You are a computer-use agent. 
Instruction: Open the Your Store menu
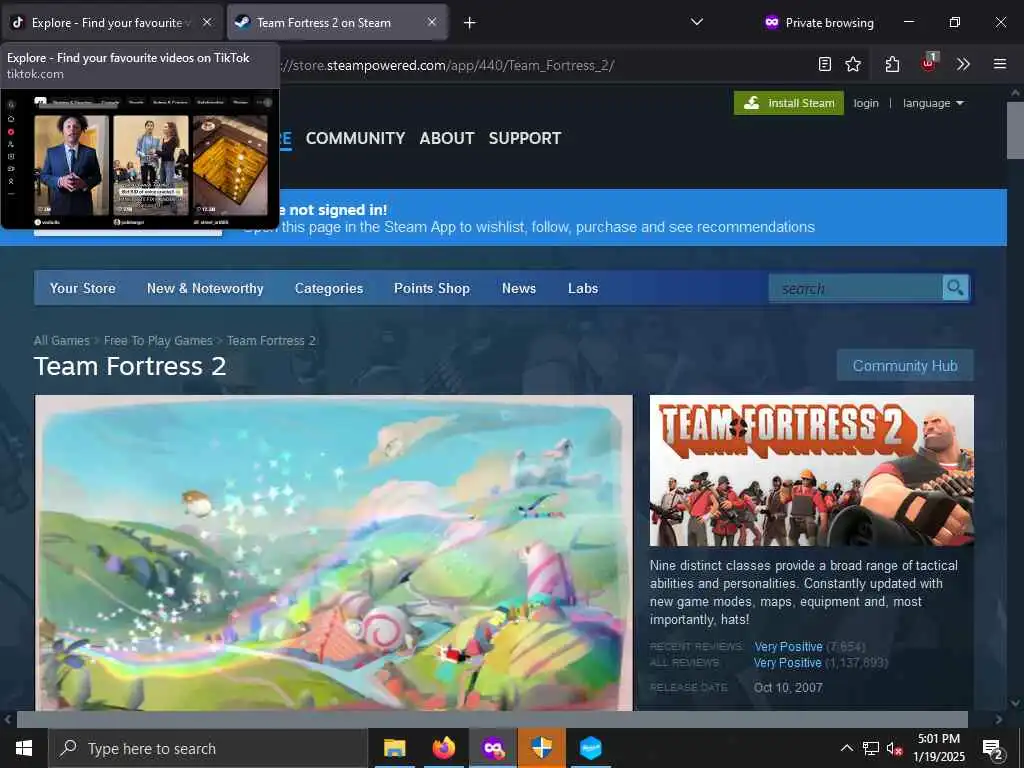(x=82, y=288)
